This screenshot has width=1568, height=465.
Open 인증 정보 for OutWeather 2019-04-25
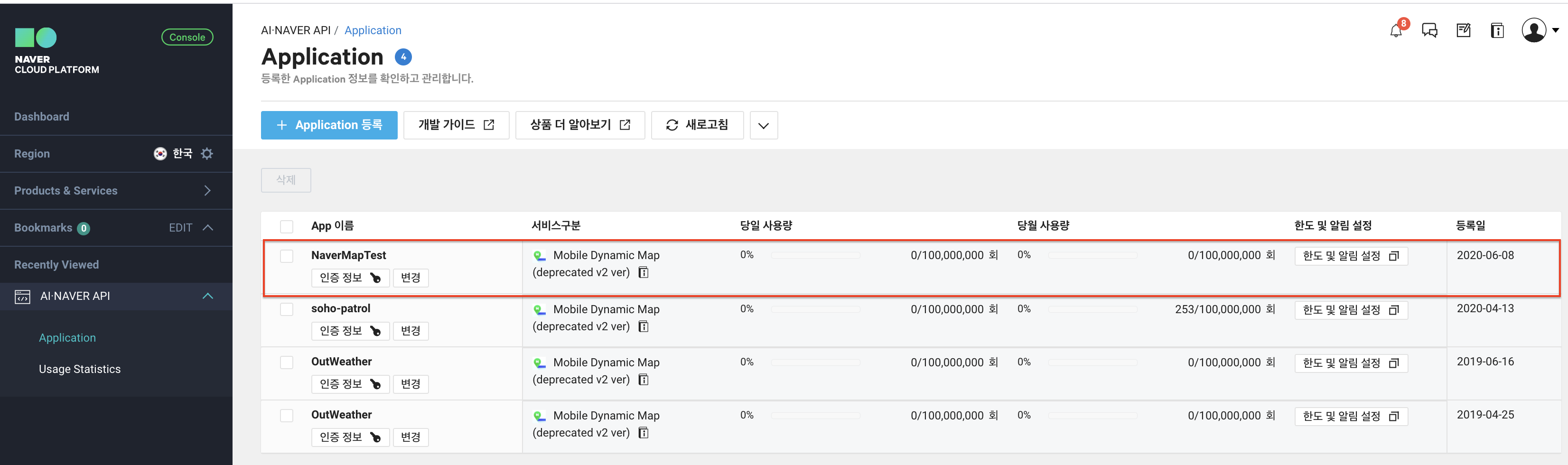pos(350,437)
